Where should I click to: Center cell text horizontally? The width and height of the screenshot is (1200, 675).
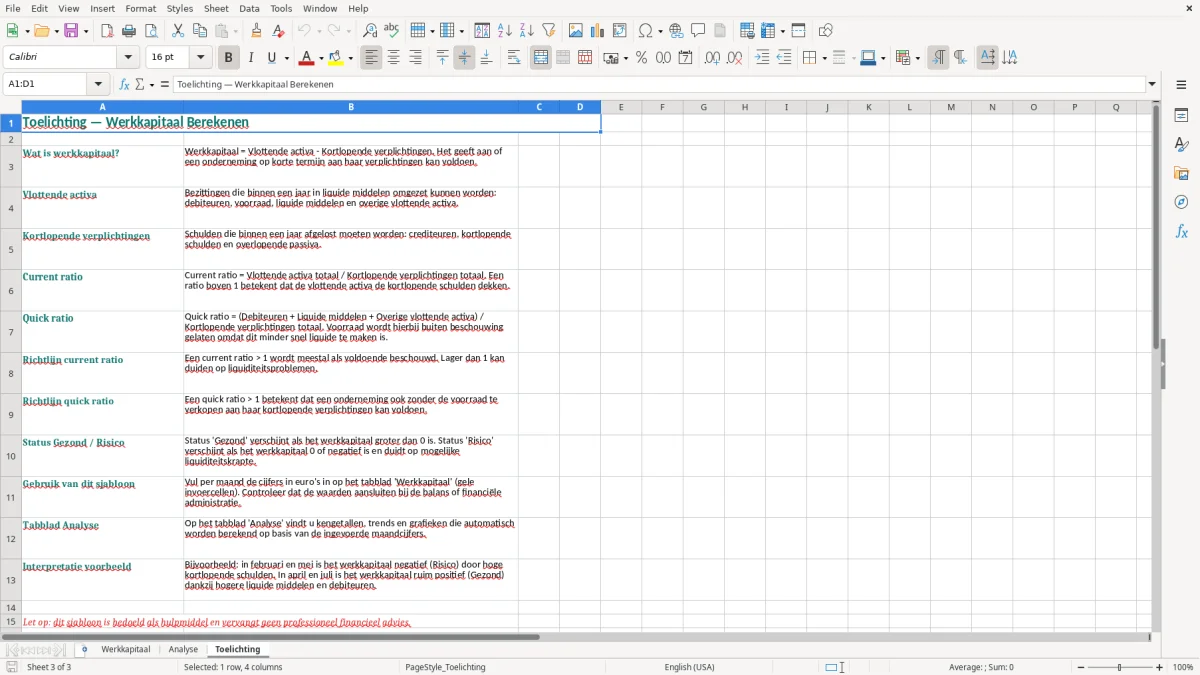point(394,58)
